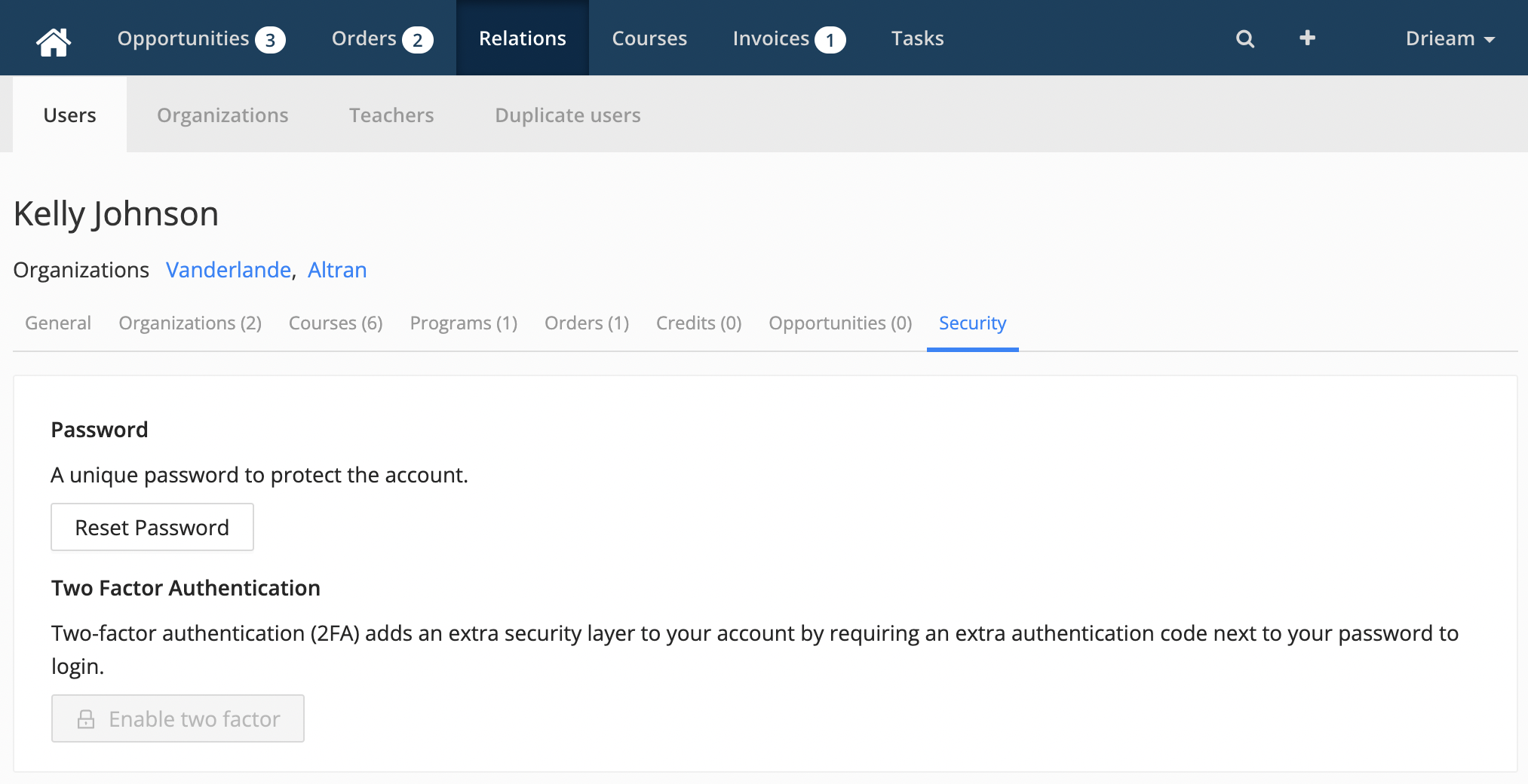Click the Password section heading
1528x784 pixels.
click(100, 430)
